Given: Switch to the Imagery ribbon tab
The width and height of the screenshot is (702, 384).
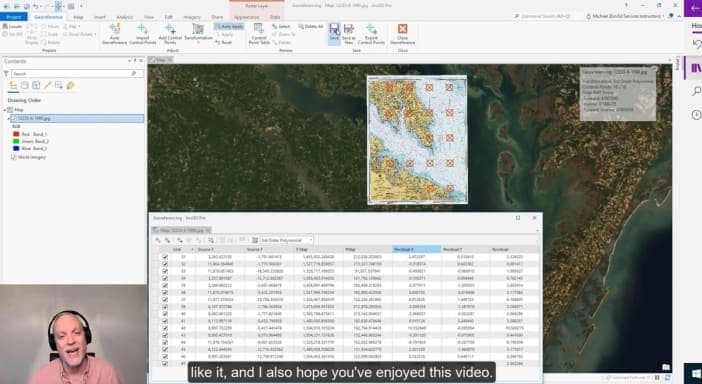Looking at the screenshot, I should [192, 17].
